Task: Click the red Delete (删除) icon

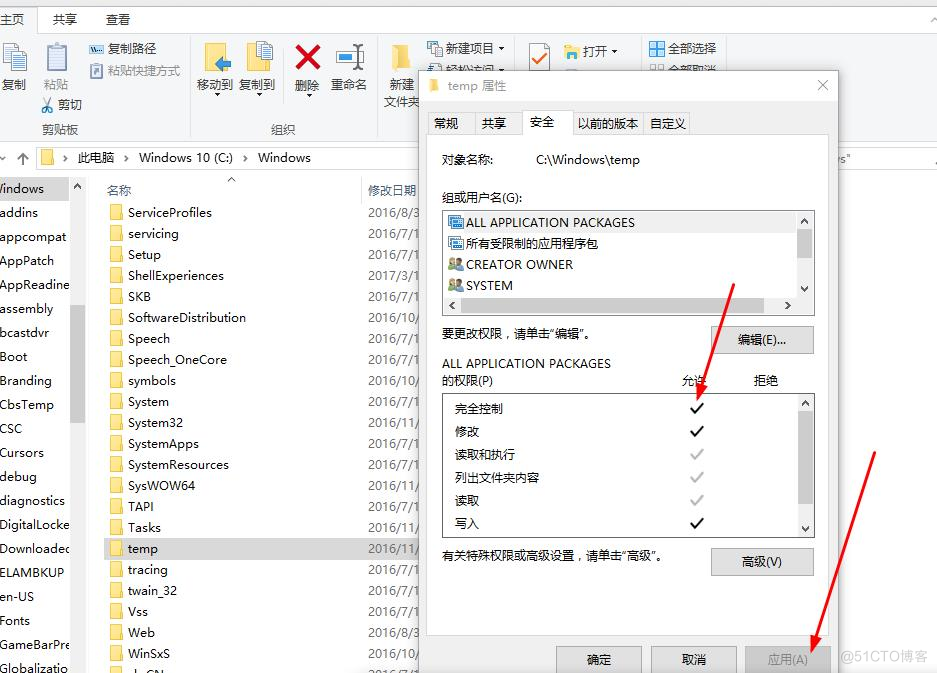Action: pyautogui.click(x=307, y=58)
